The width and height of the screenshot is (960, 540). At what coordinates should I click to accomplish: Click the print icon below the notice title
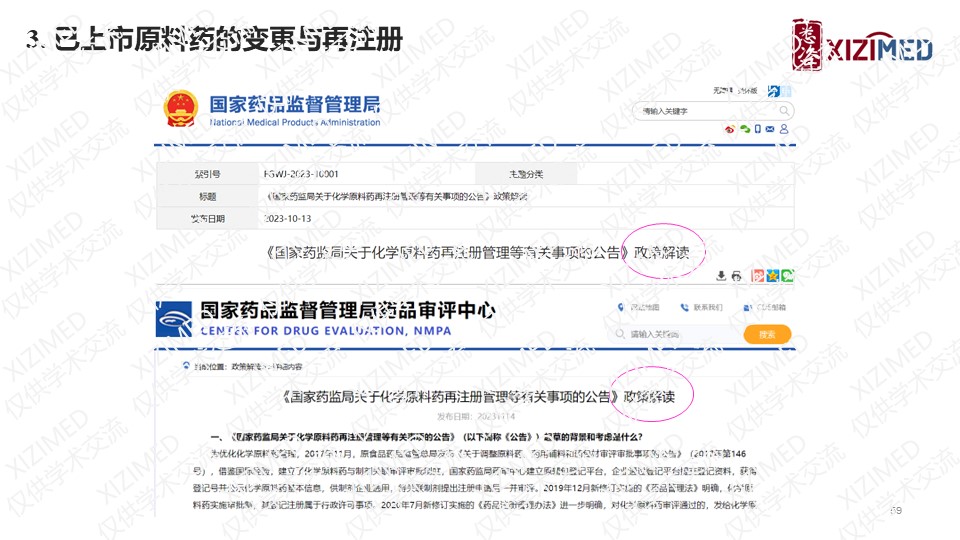(x=736, y=276)
